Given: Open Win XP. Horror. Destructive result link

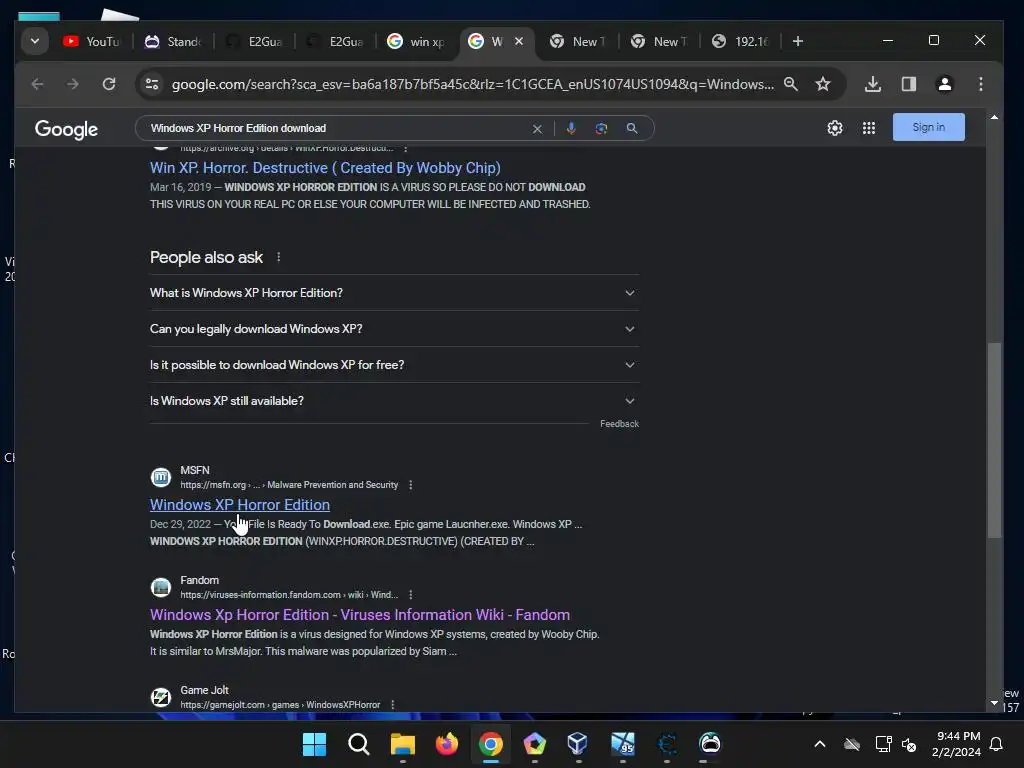Looking at the screenshot, I should coord(325,168).
